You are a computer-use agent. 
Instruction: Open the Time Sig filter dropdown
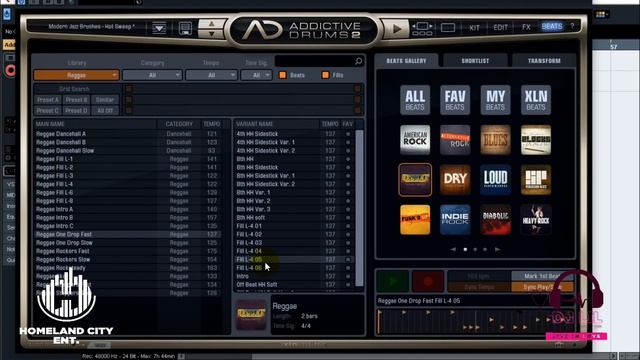coord(256,75)
